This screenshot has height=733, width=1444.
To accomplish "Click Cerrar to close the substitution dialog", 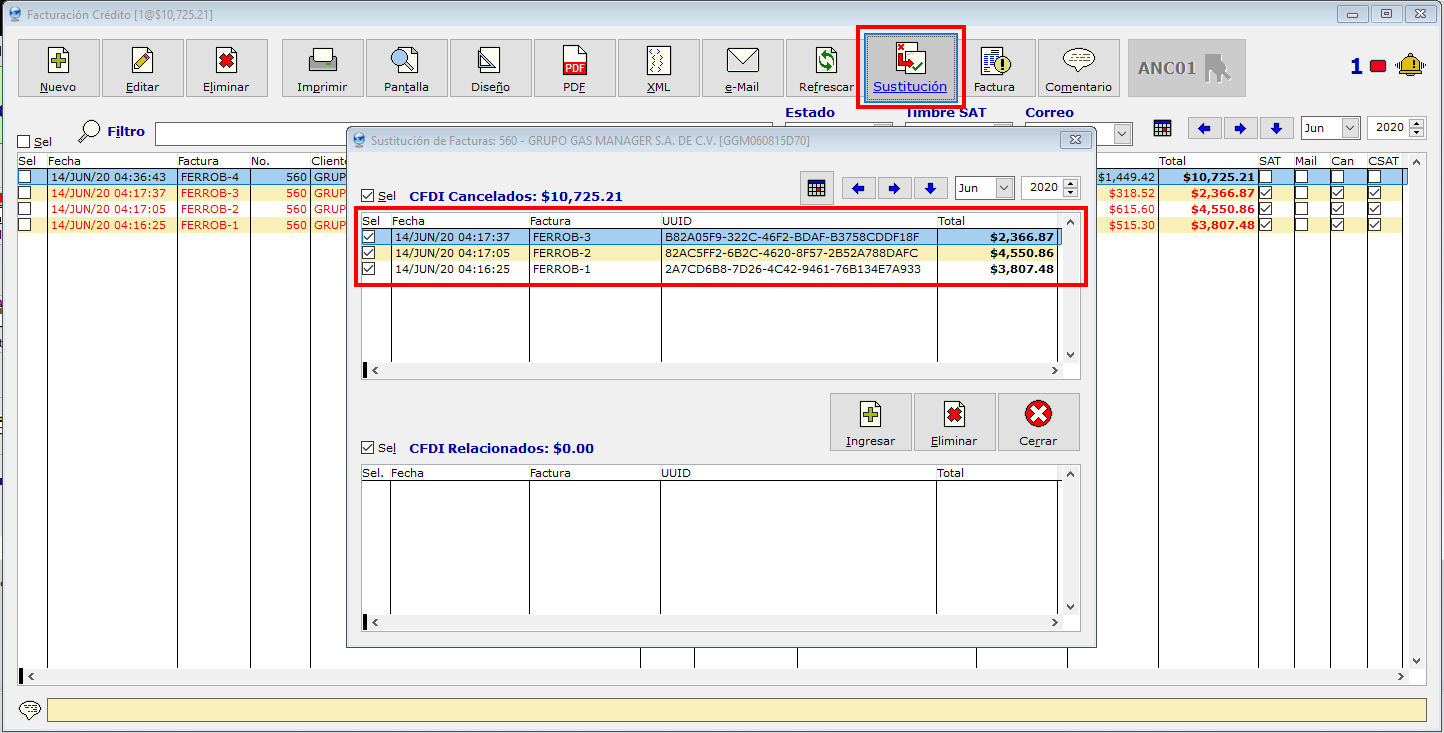I will tap(1038, 422).
